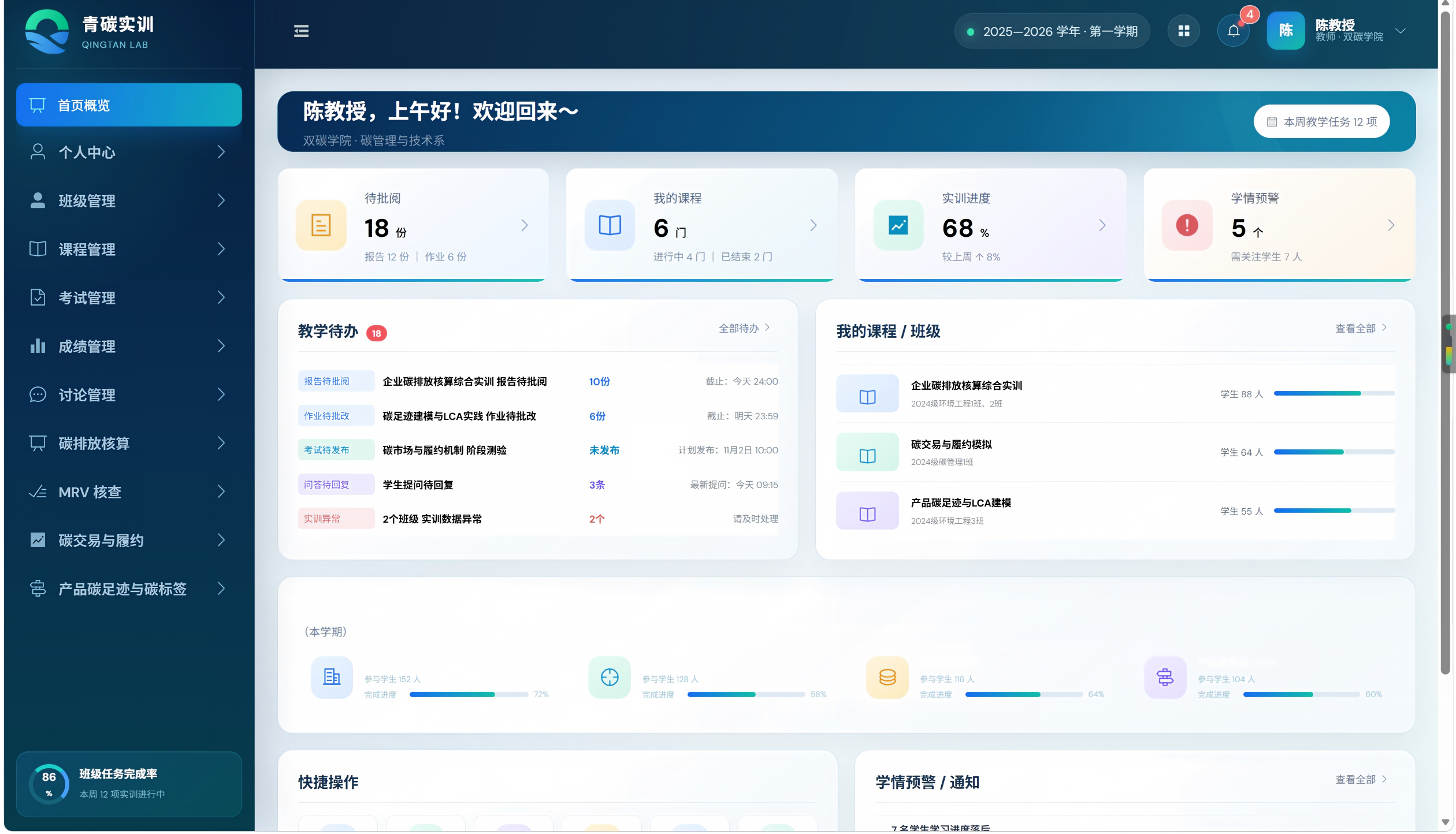Open 讨论管理 menu item
Viewport: 1456px width, 834px height.
tap(129, 395)
